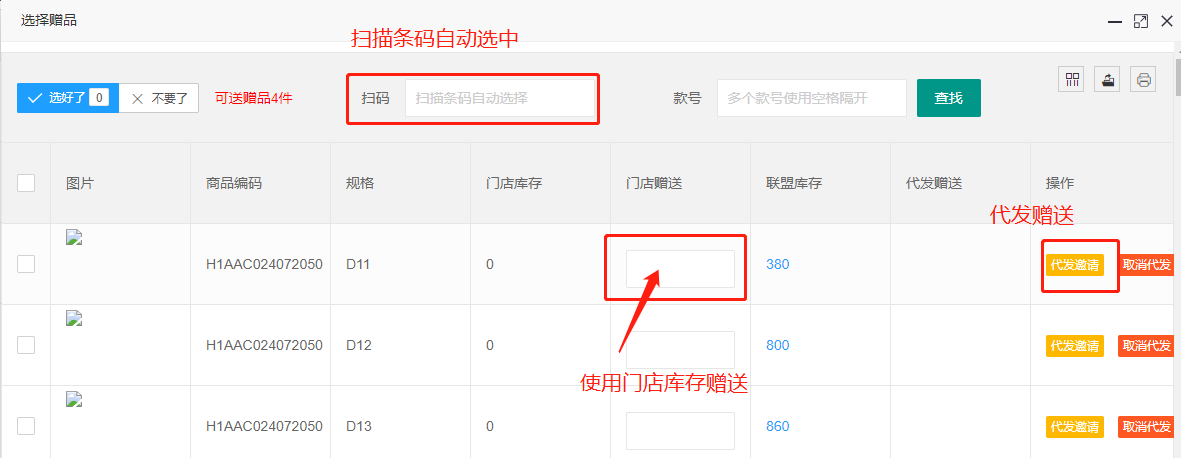Tick the checkbox for row D12

(26, 345)
